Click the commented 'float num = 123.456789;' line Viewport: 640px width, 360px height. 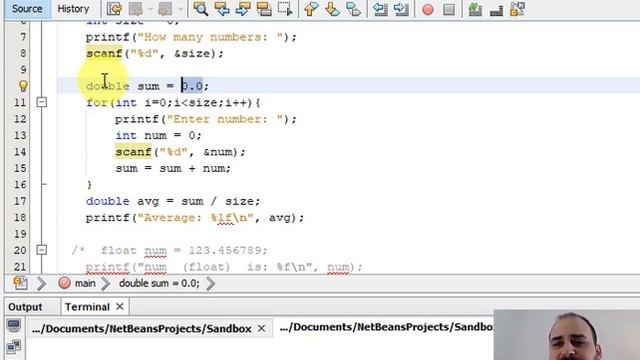184,250
